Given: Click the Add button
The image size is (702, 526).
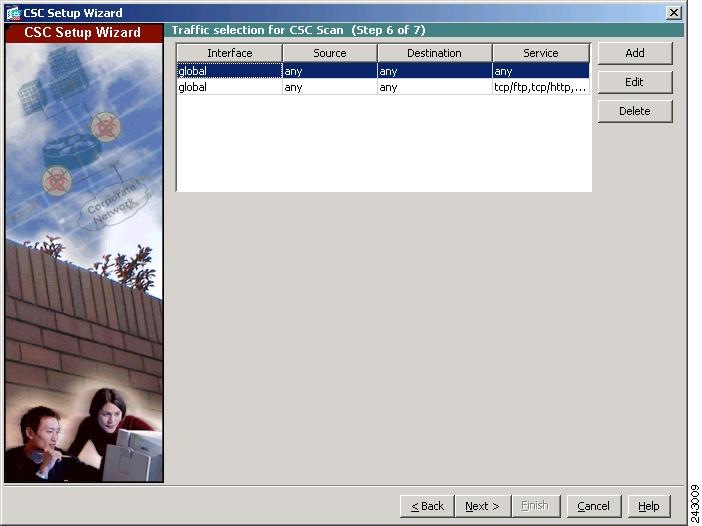Looking at the screenshot, I should click(x=635, y=53).
